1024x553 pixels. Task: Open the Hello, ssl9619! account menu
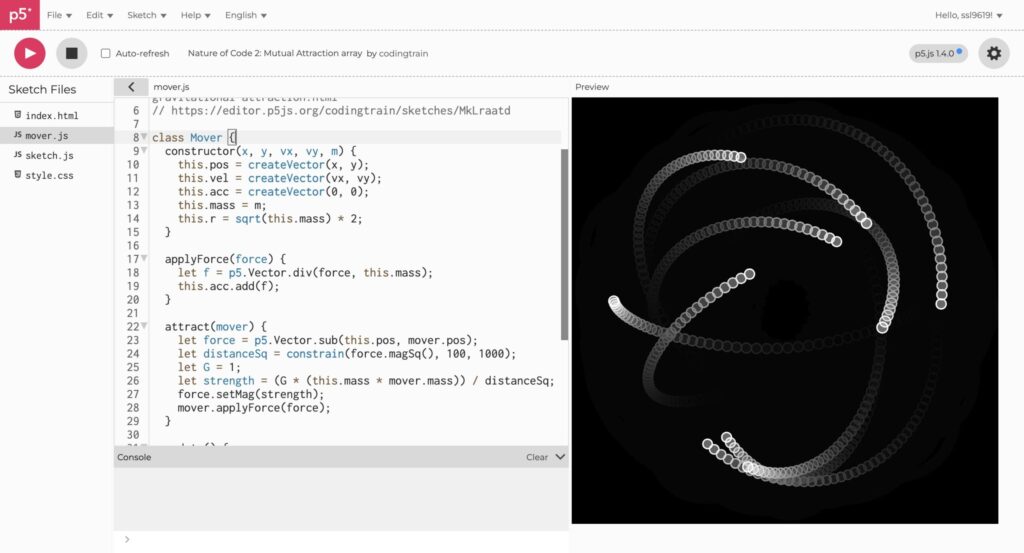968,15
